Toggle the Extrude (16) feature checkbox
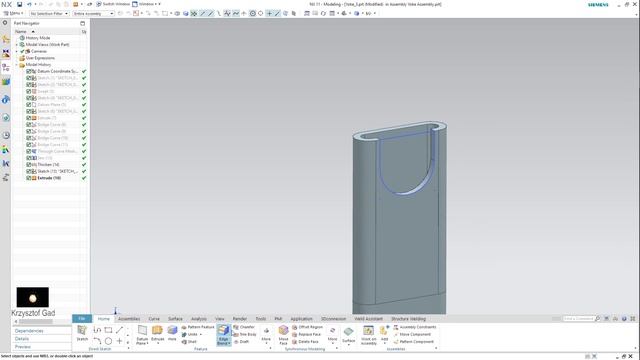 pos(29,178)
